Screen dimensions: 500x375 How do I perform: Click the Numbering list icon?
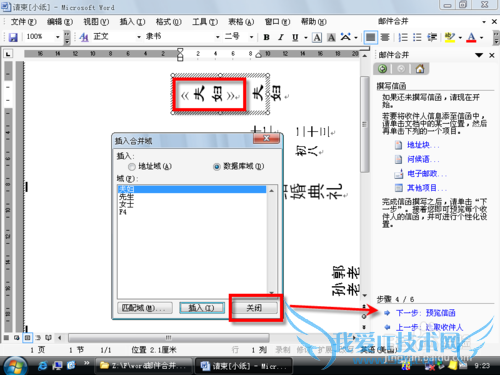click(403, 37)
